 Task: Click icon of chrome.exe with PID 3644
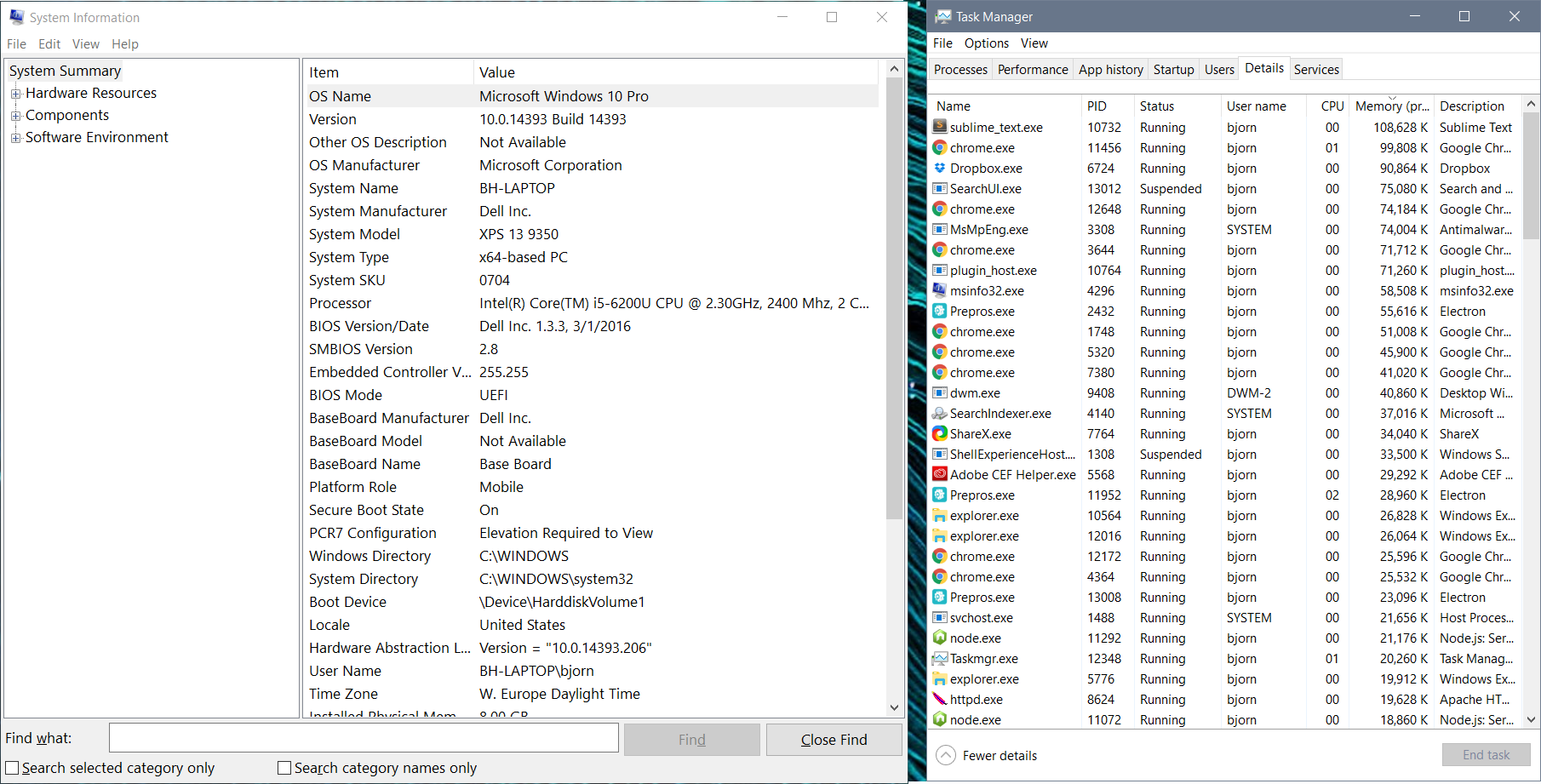point(939,249)
